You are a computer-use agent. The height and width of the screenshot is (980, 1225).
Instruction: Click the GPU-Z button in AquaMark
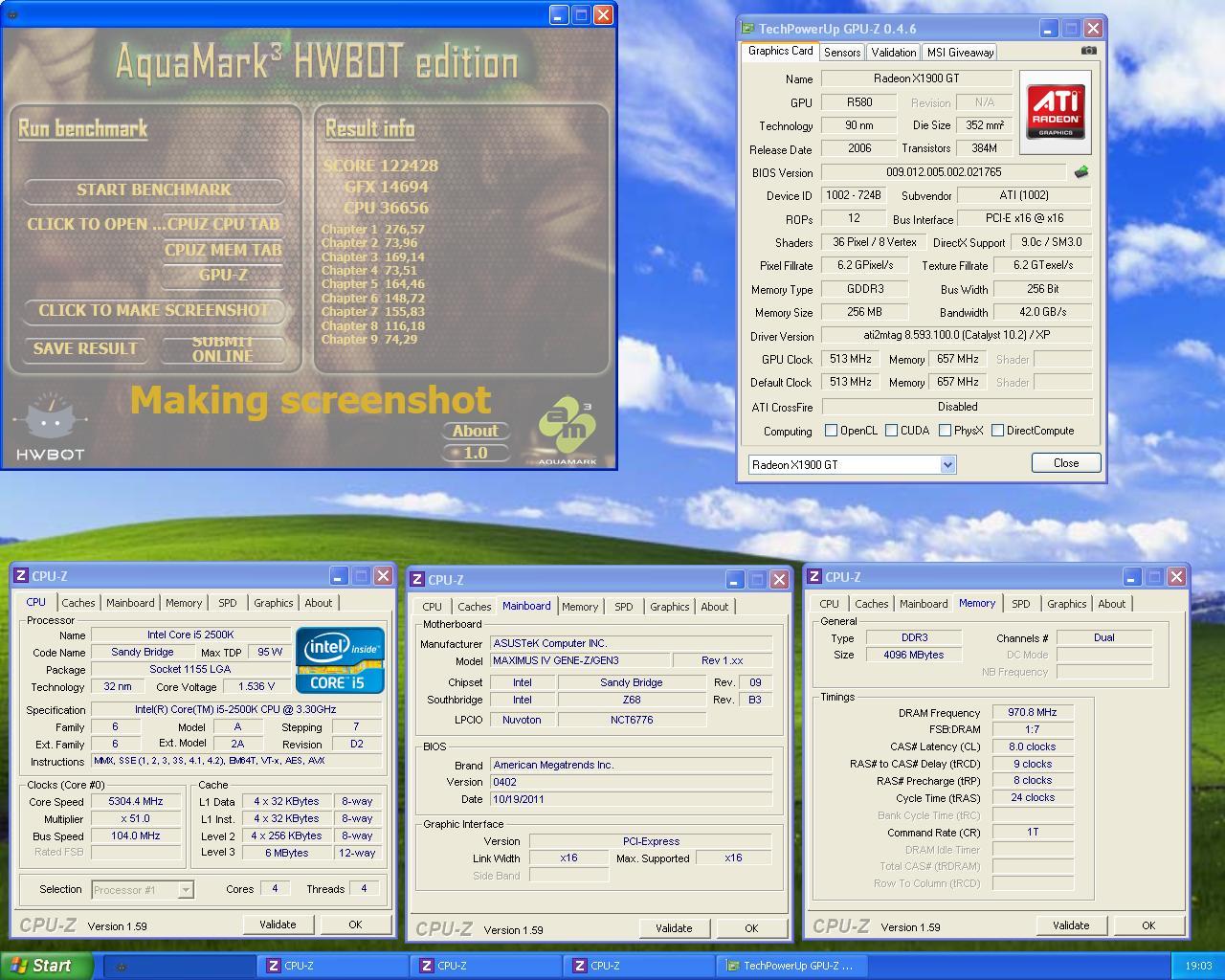click(x=223, y=276)
